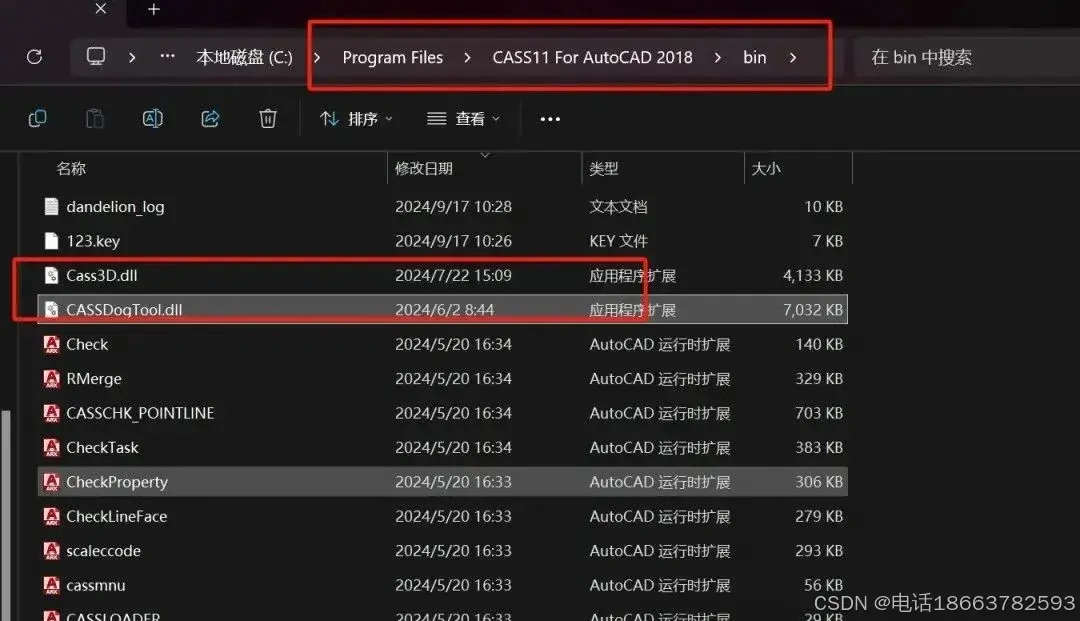Select 本地磁盘 (C:) breadcrumb

pyautogui.click(x=244, y=57)
